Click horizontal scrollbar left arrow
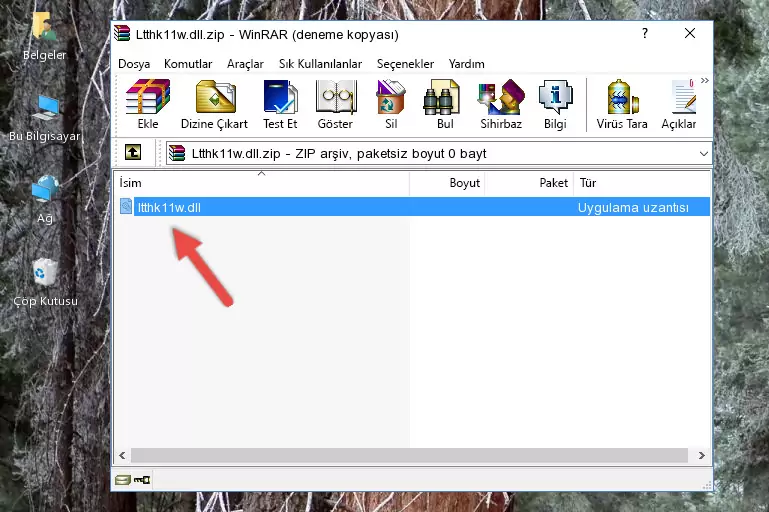Screen dimensions: 769x512 pos(123,456)
